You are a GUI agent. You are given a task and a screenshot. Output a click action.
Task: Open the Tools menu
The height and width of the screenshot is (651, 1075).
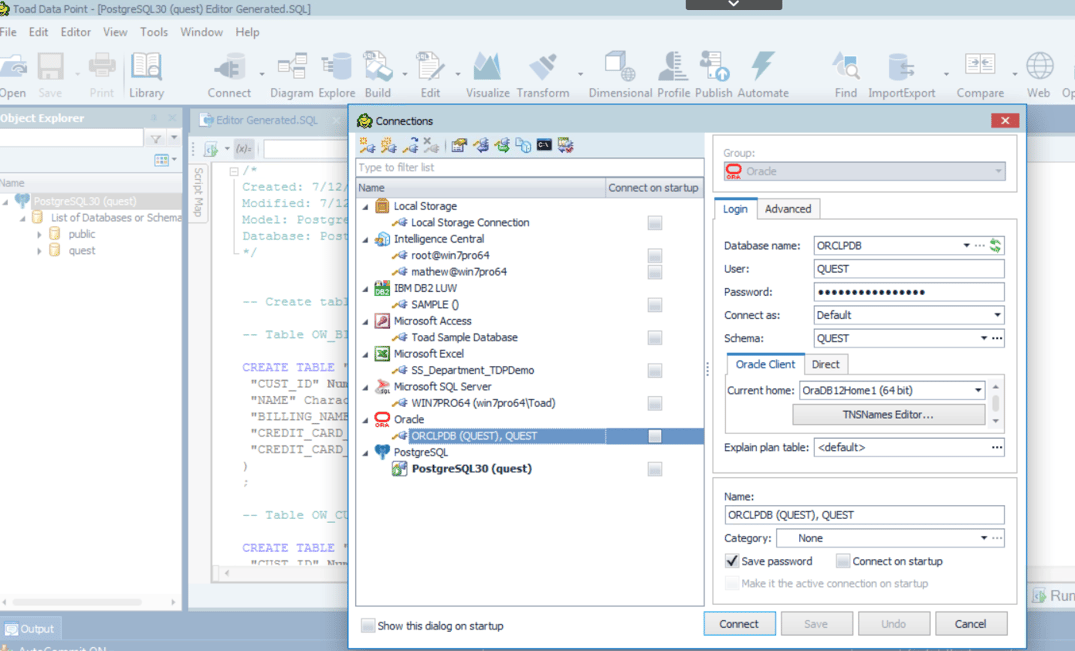tap(154, 32)
